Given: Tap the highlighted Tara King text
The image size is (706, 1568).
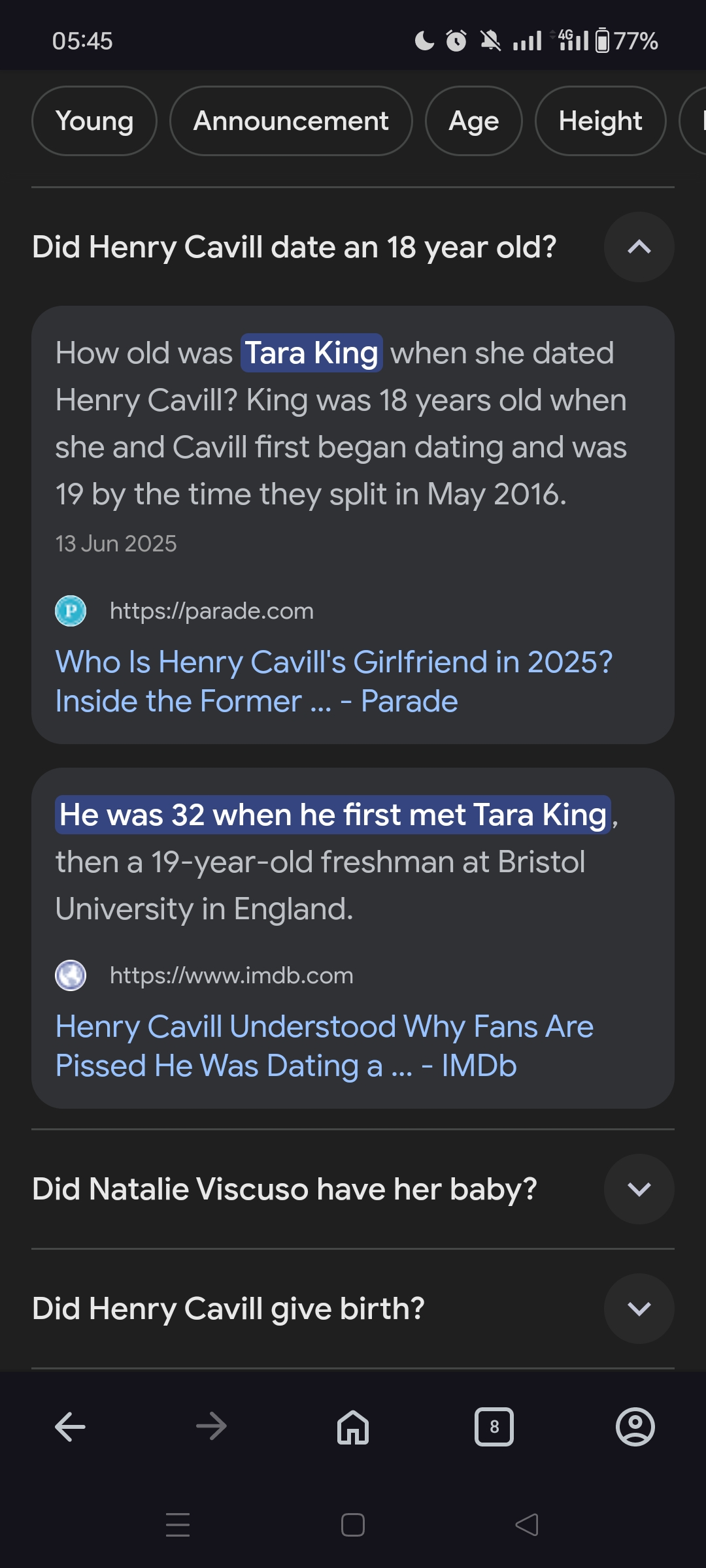Looking at the screenshot, I should coord(311,353).
